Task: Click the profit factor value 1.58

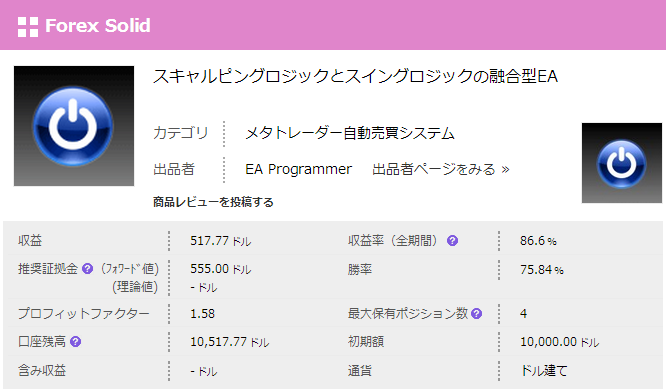Action: [x=203, y=314]
